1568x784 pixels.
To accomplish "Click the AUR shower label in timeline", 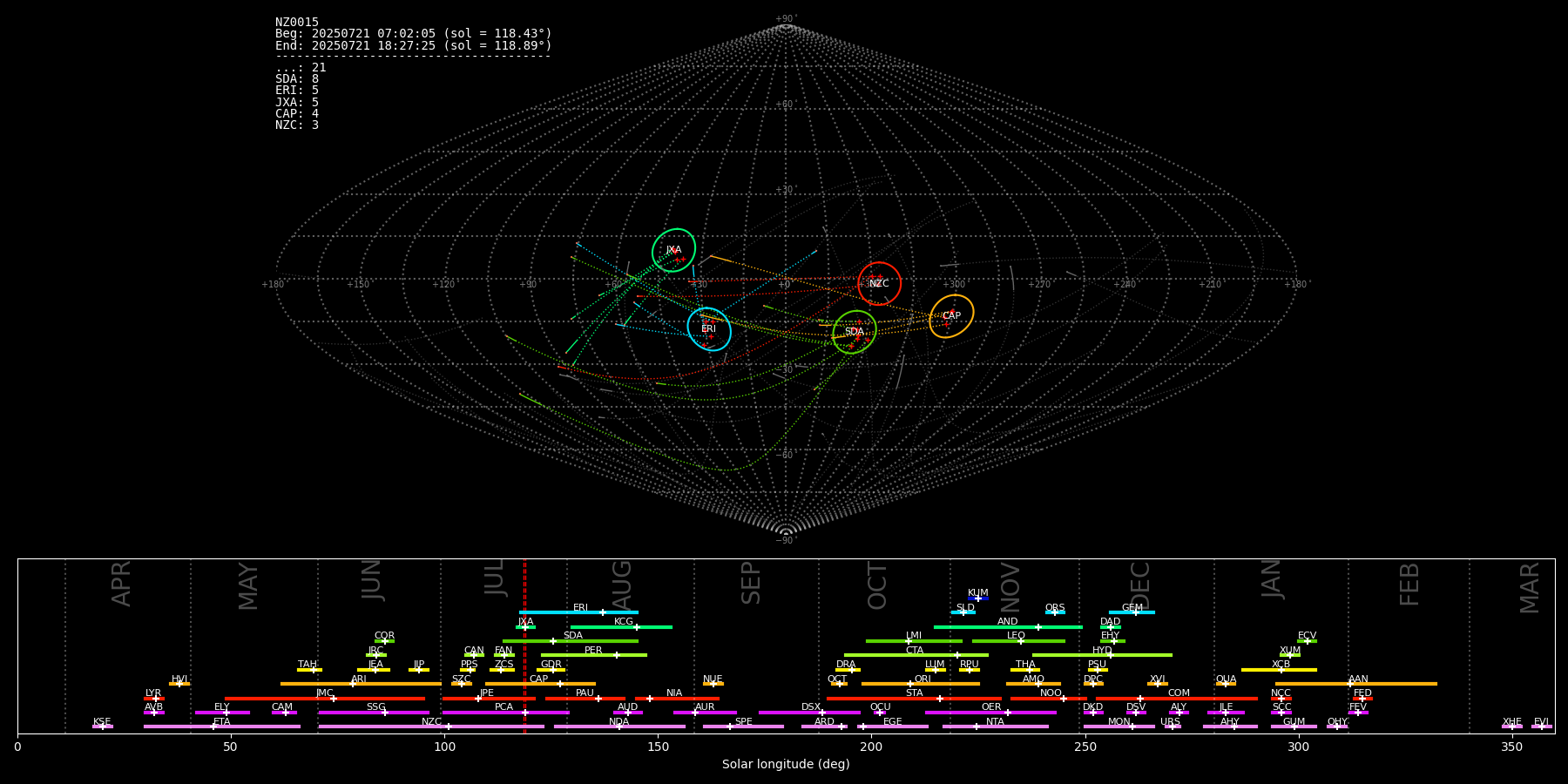I will click(705, 707).
